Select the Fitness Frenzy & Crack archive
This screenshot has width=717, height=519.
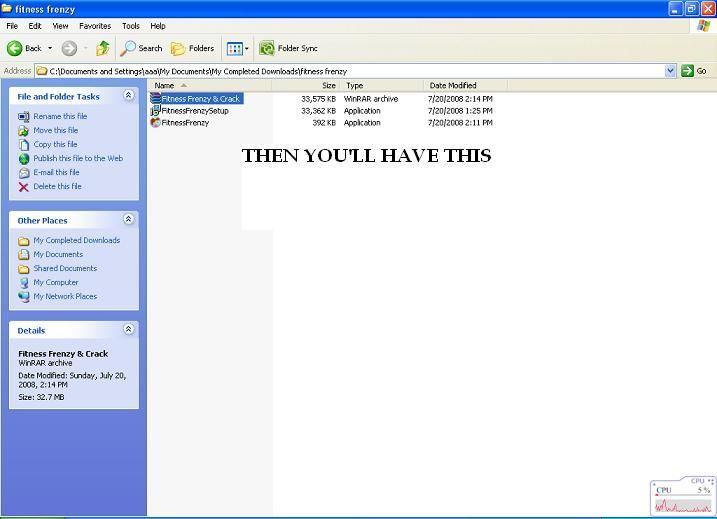200,99
